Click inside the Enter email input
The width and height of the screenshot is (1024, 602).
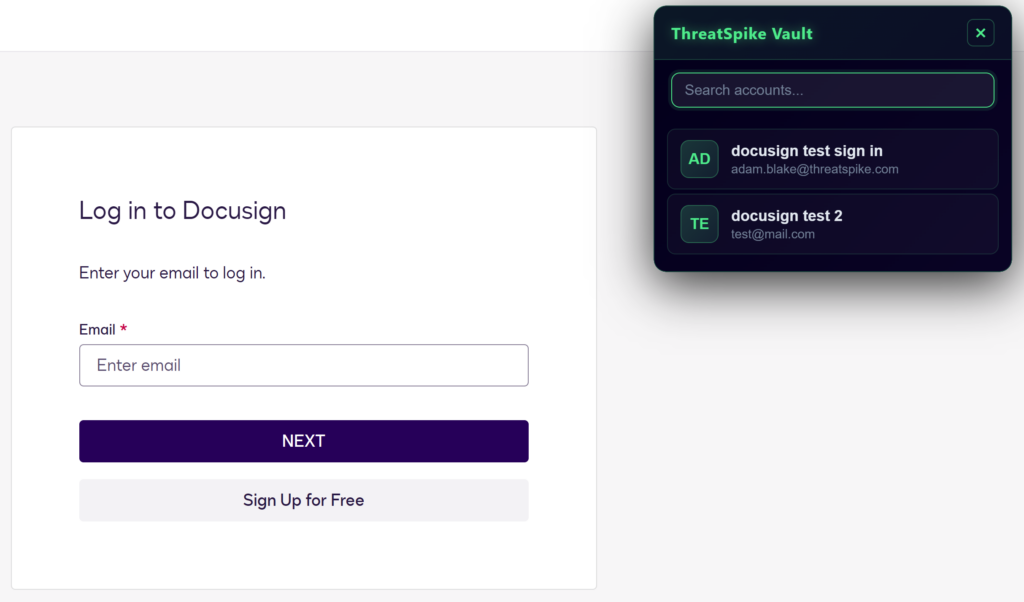point(303,365)
